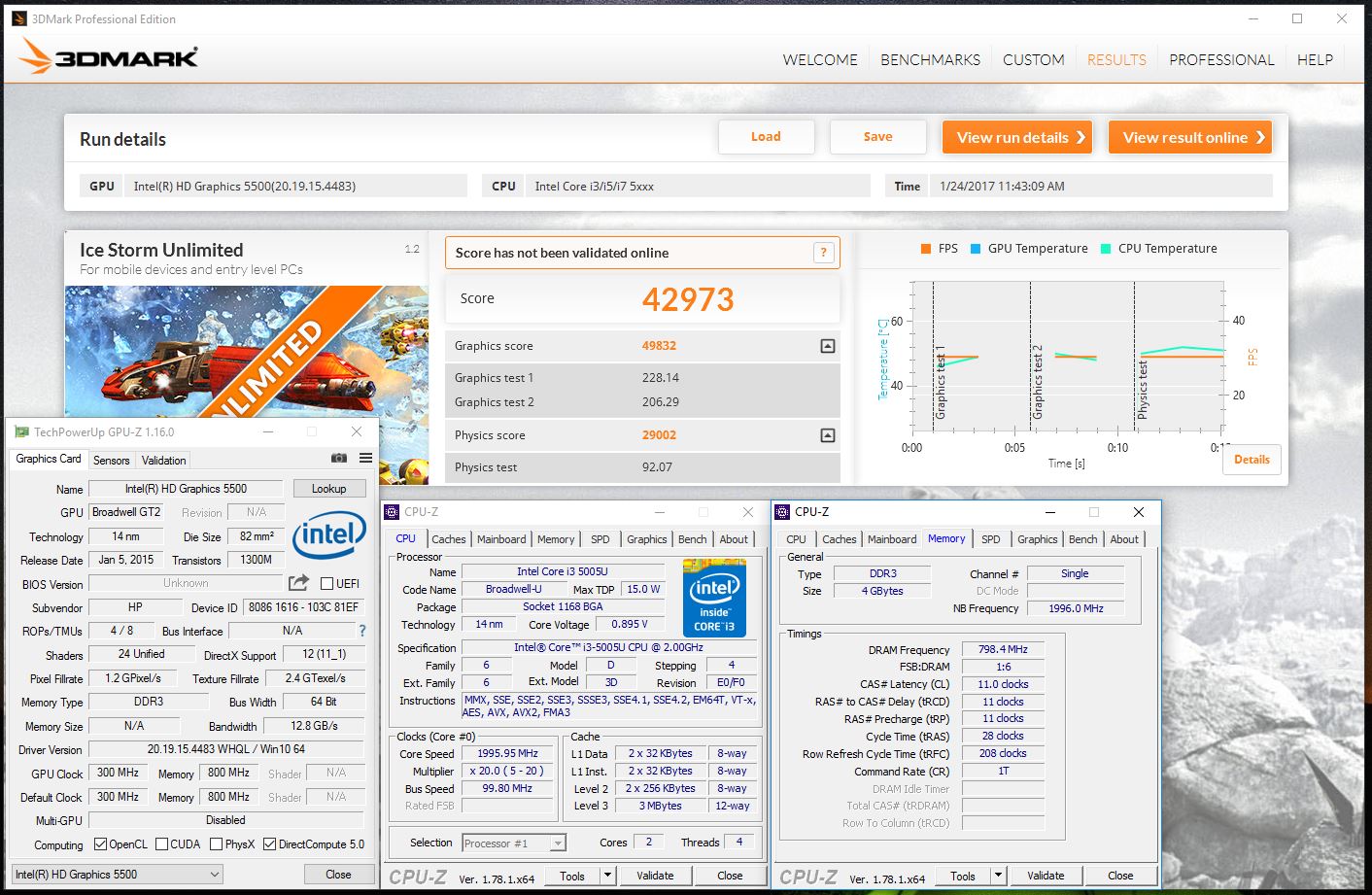Open the Processor #1 selection dropdown

(x=514, y=843)
